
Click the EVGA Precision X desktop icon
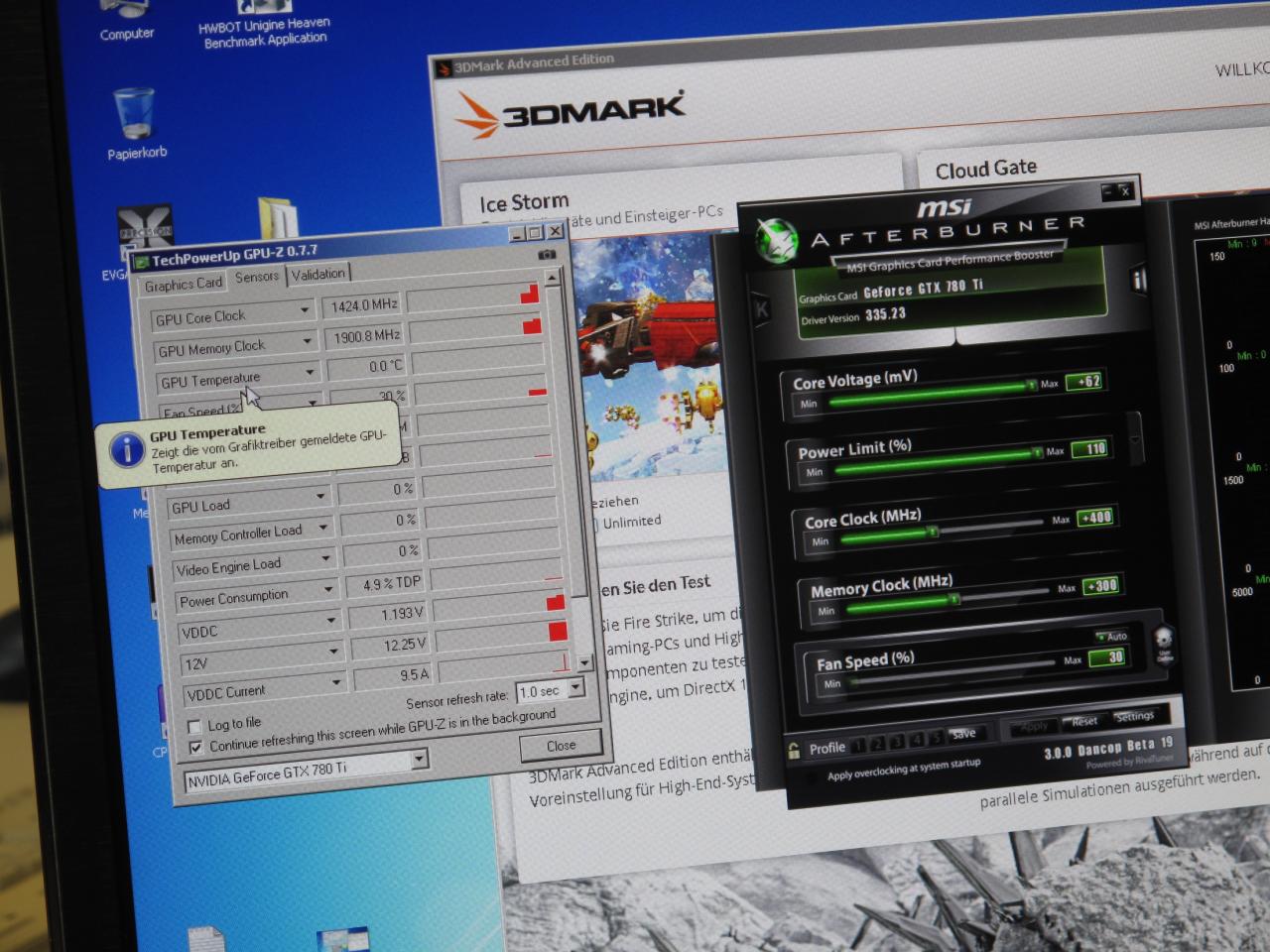pyautogui.click(x=145, y=231)
